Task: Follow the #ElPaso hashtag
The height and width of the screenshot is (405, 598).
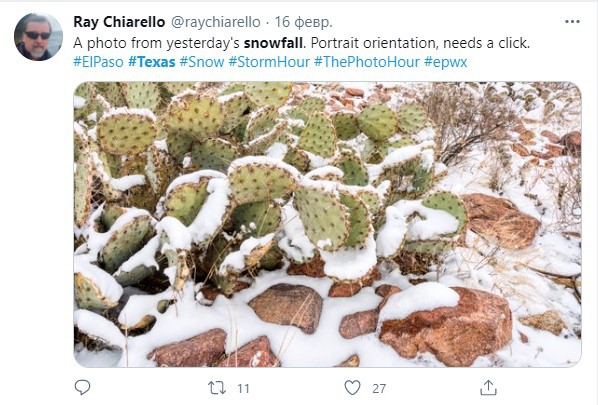Action: tap(98, 62)
